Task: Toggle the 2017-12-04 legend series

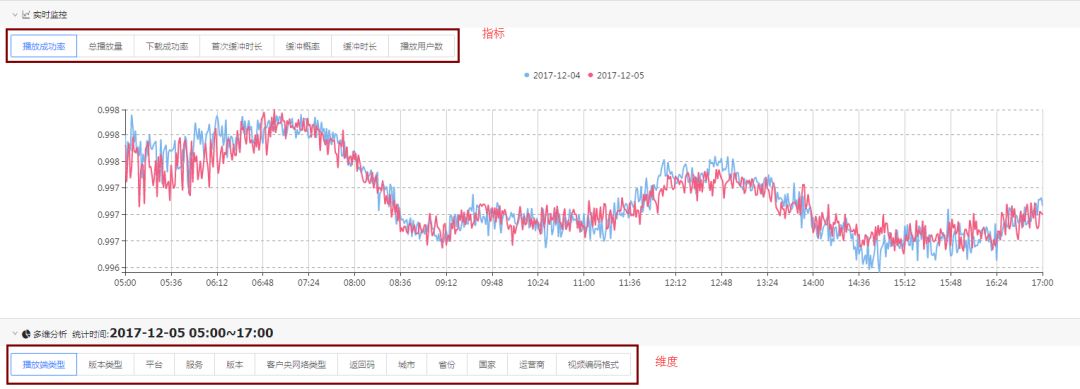Action: (552, 75)
